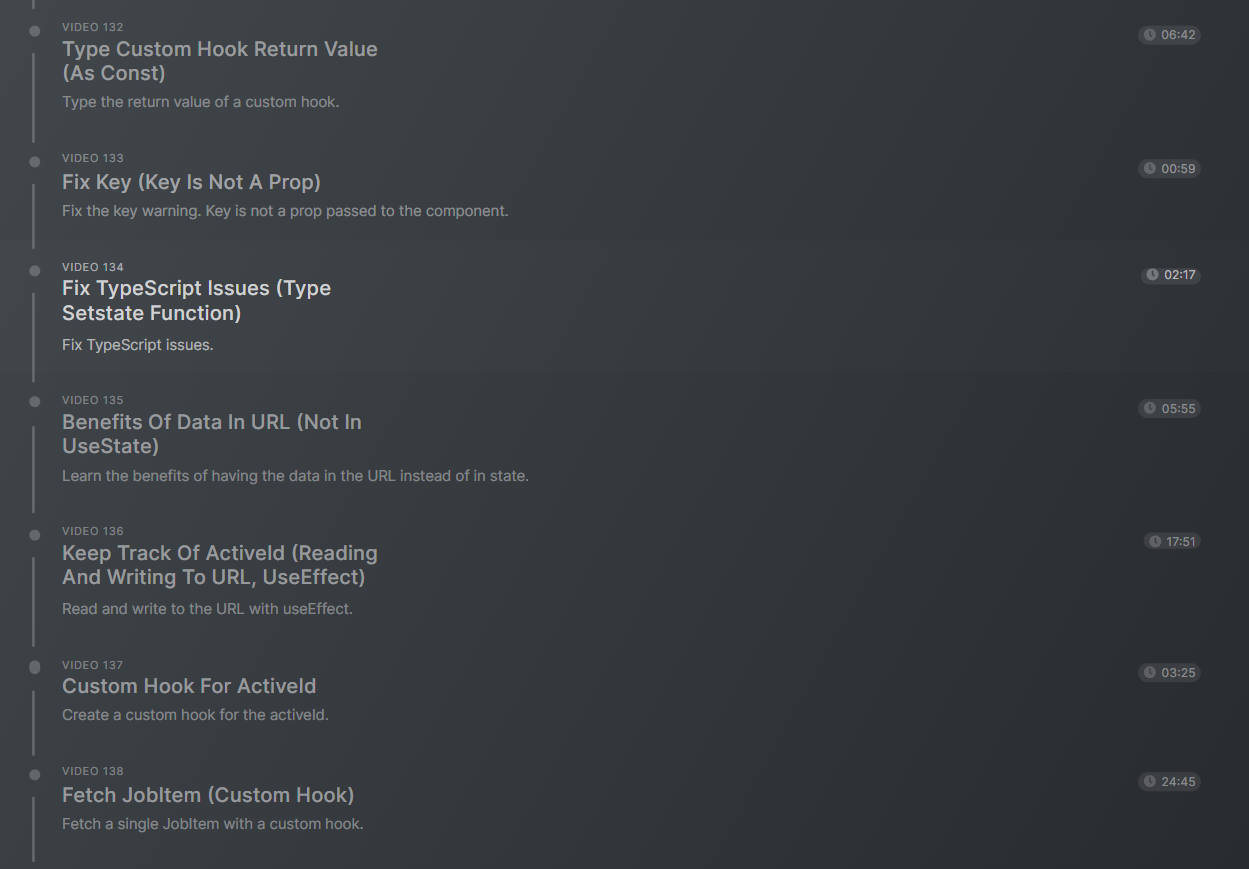Click the clock icon beside 06:42 duration
The width and height of the screenshot is (1249, 869).
pyautogui.click(x=1150, y=35)
